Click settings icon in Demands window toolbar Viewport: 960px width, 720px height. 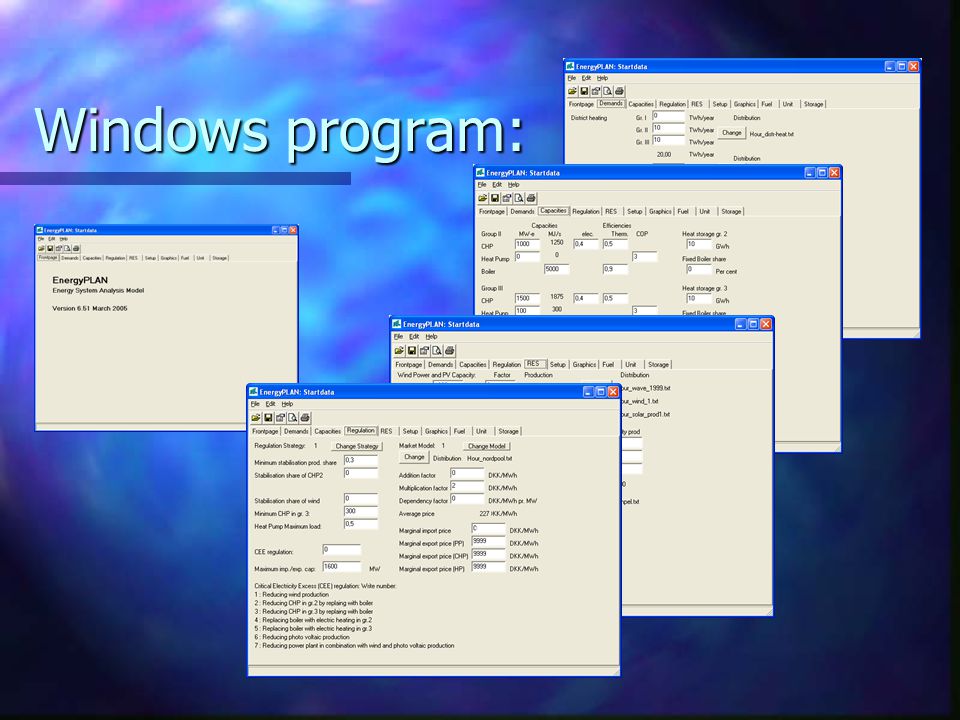click(596, 91)
